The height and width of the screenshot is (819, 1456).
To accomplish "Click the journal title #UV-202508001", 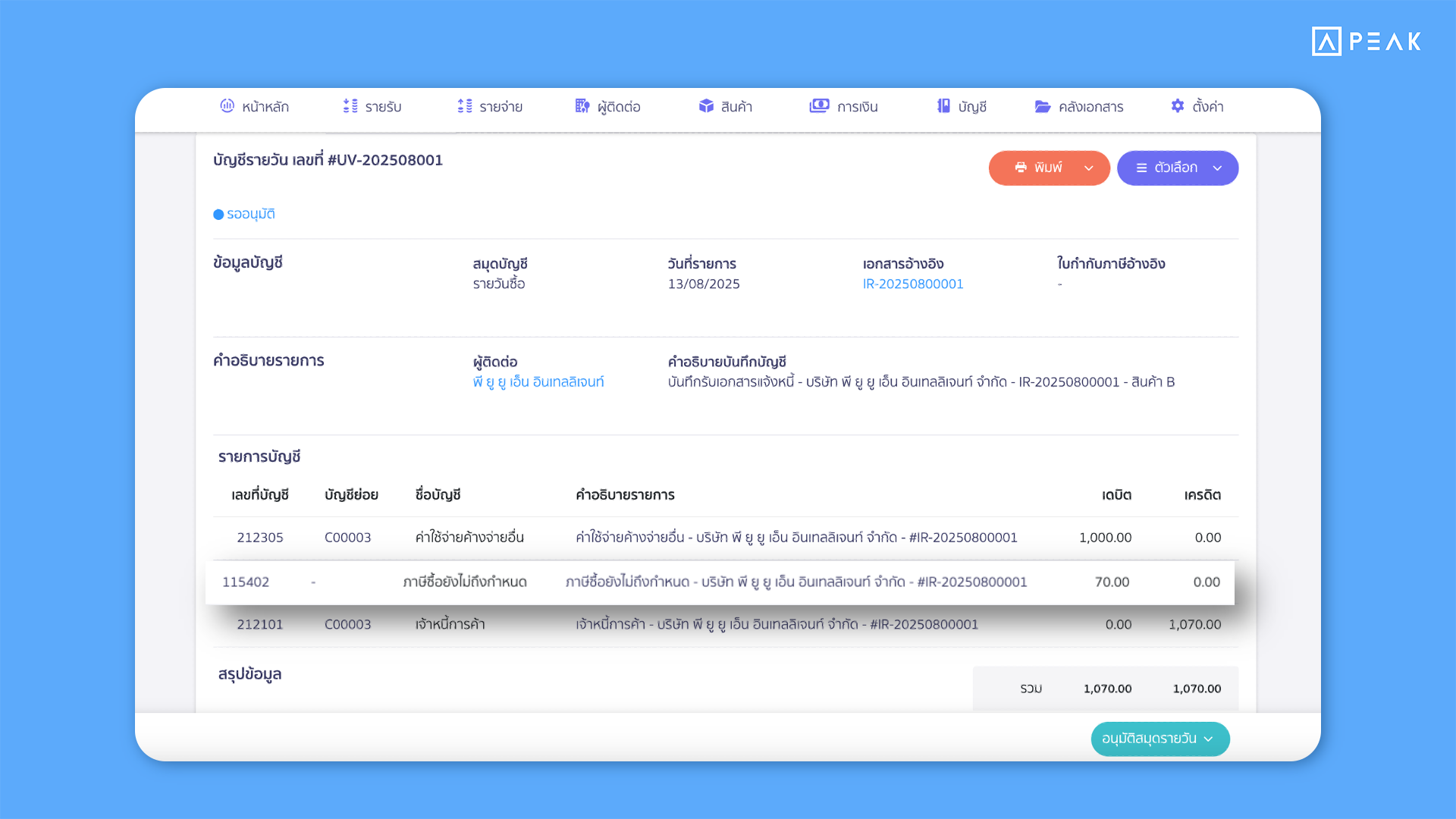I will coord(385,160).
